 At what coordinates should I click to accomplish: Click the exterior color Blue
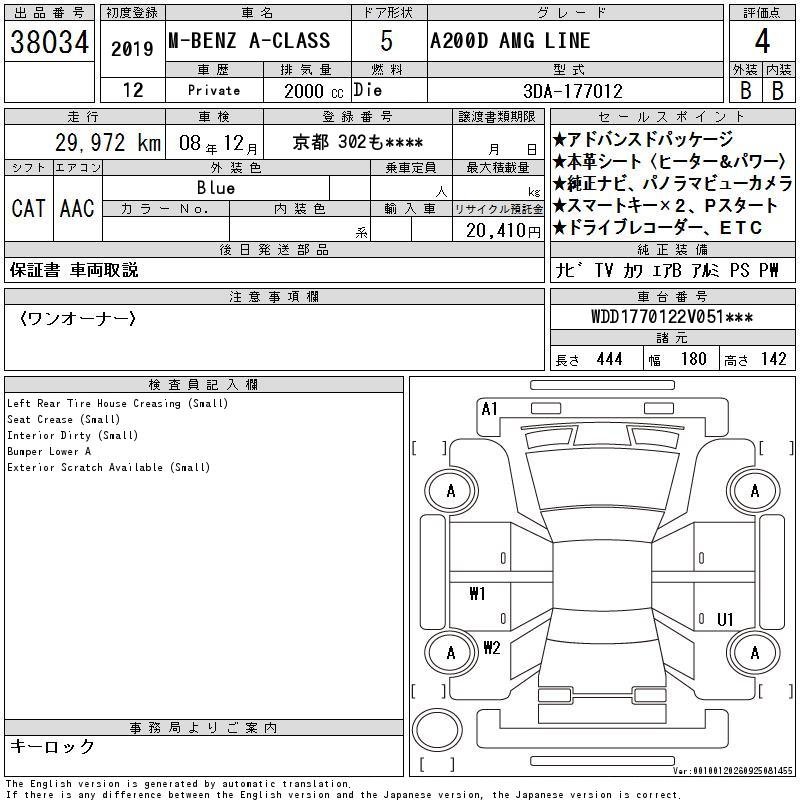click(216, 188)
